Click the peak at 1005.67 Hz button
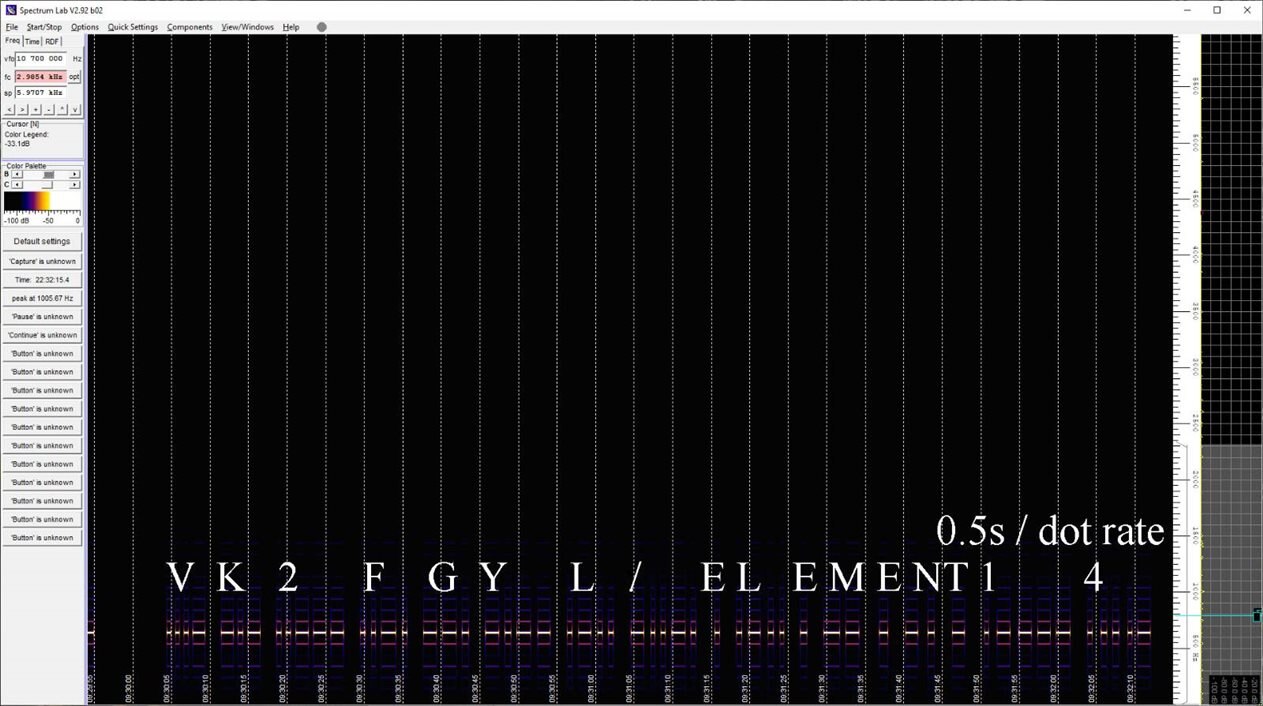 42,298
